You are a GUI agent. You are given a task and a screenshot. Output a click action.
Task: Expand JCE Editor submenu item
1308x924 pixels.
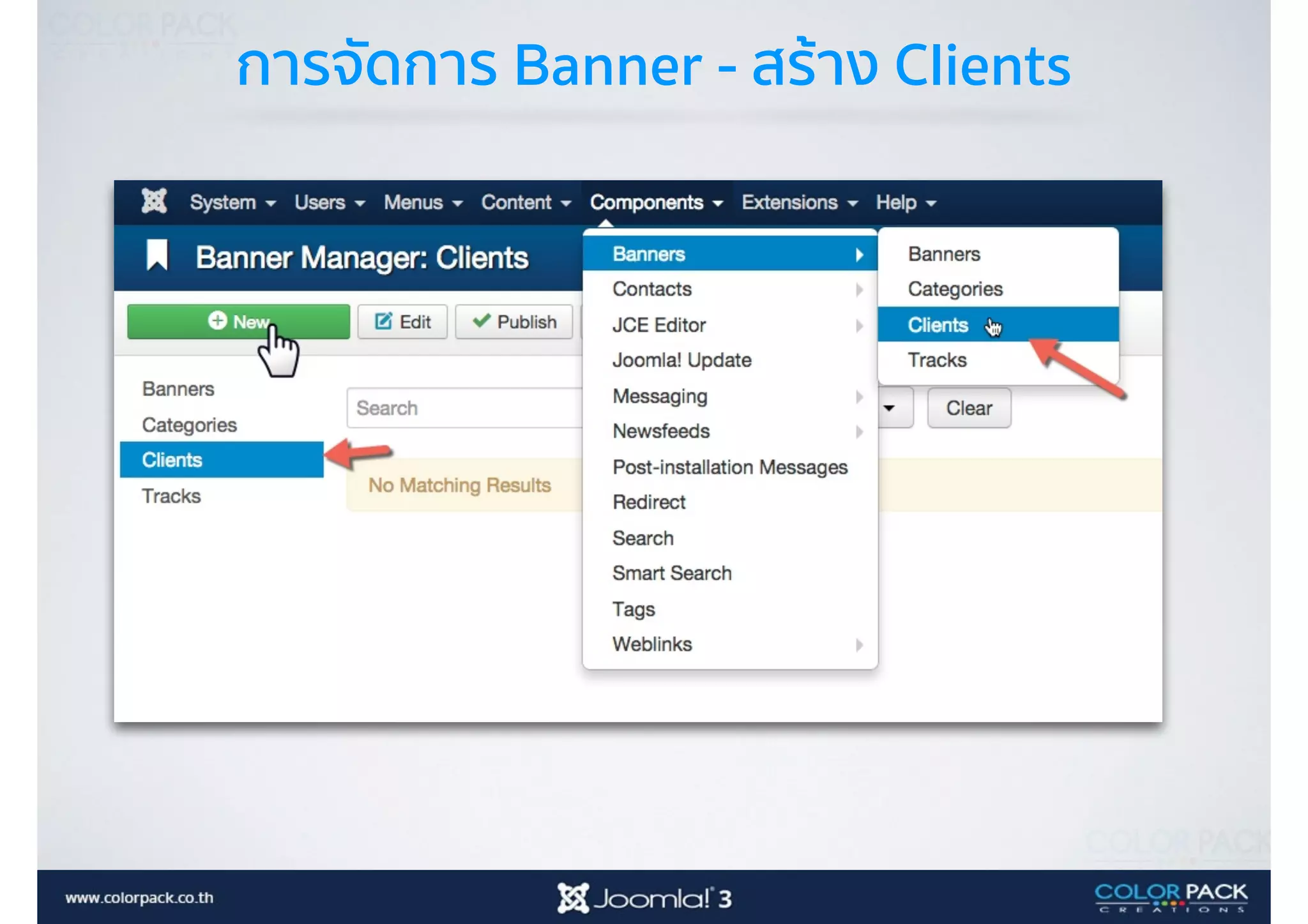pos(730,325)
